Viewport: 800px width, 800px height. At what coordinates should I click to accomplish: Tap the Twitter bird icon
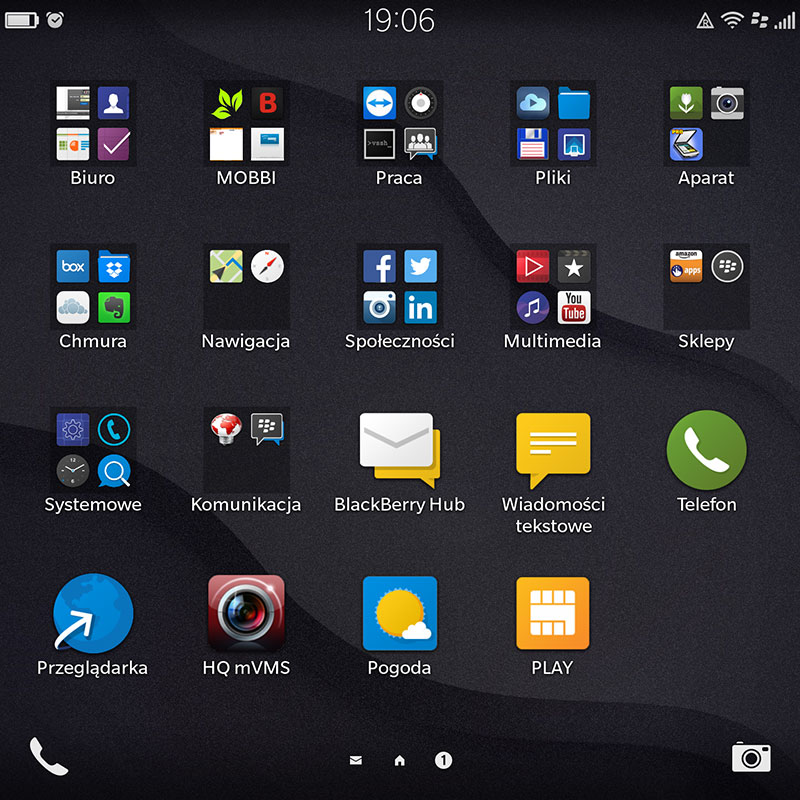point(420,266)
